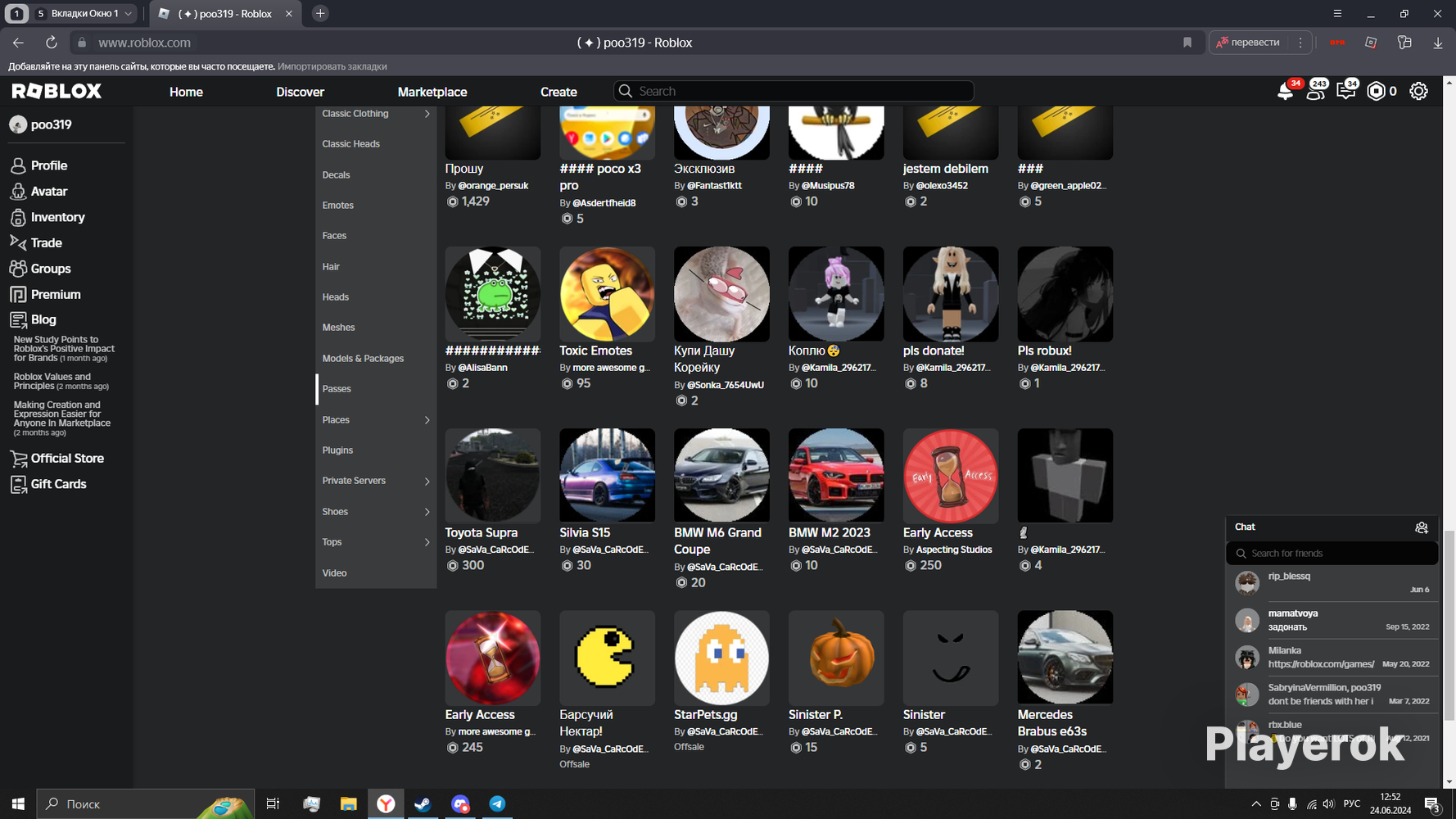1456x819 pixels.
Task: Open BMW M2 2023 pass thumbnail
Action: (x=836, y=475)
